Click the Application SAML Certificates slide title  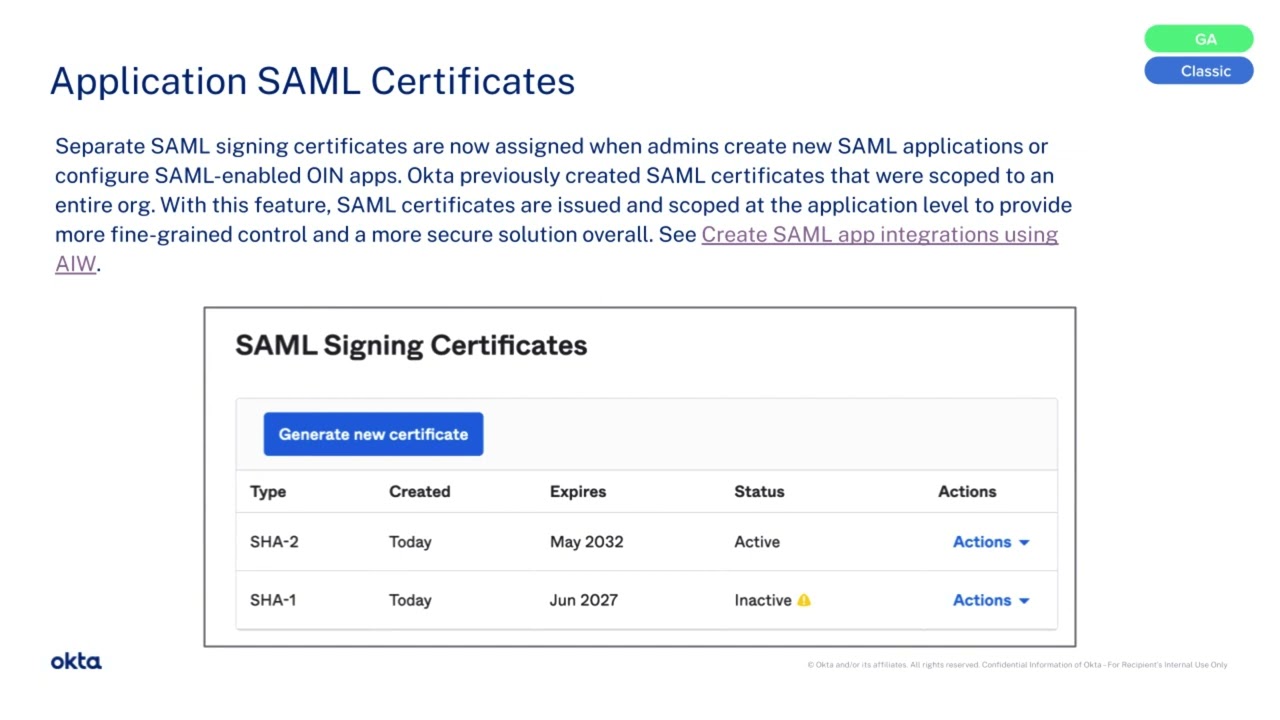tap(313, 81)
